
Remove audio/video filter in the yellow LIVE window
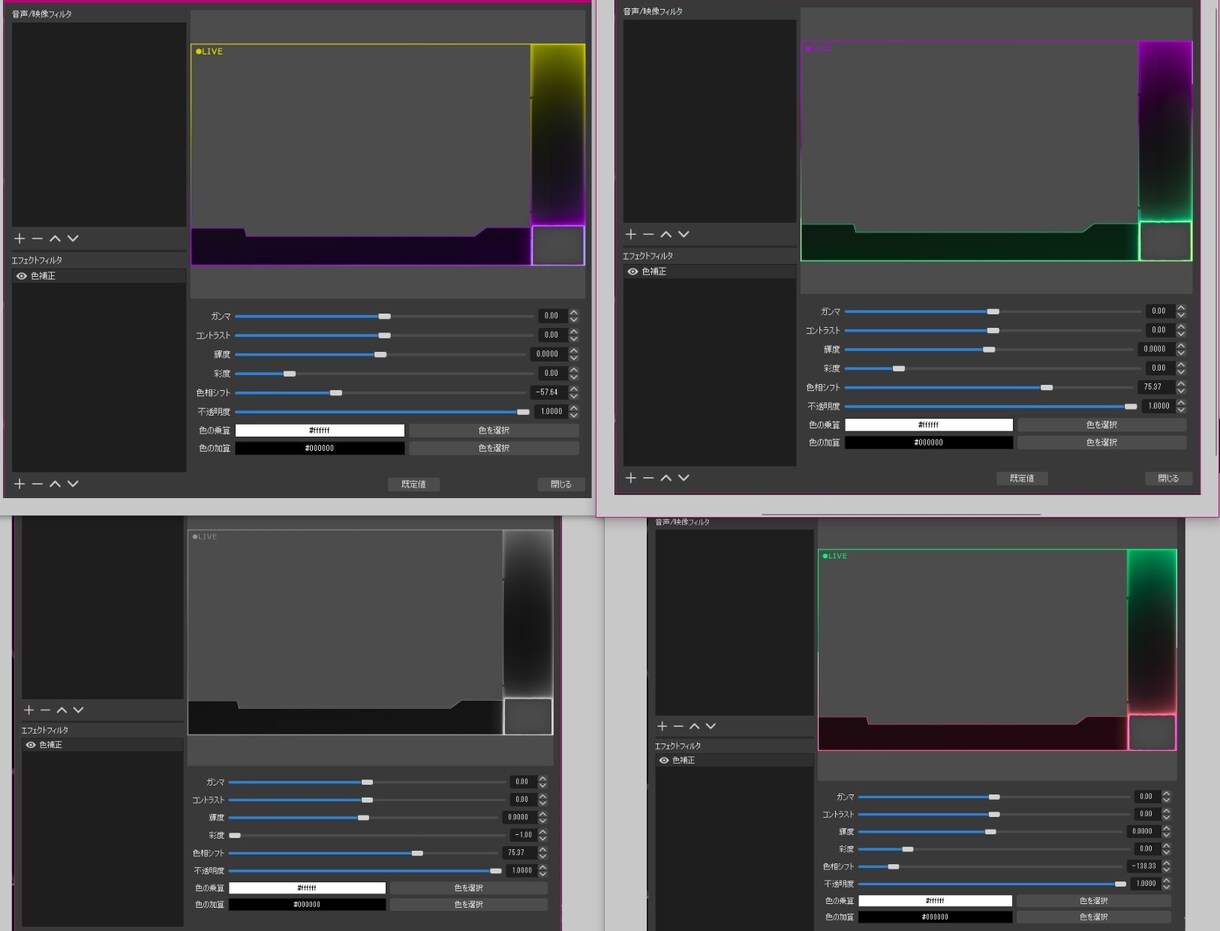[x=37, y=238]
